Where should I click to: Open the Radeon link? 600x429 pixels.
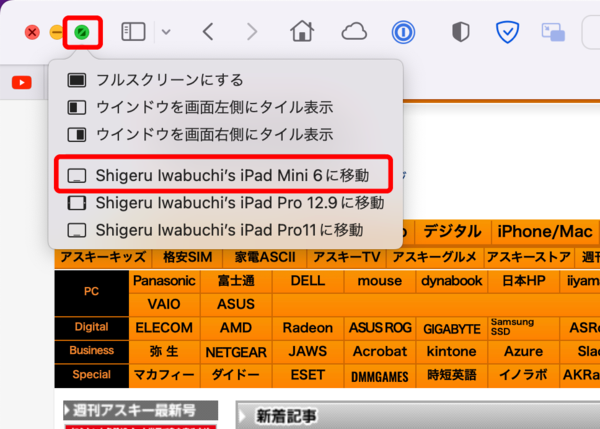tap(308, 328)
